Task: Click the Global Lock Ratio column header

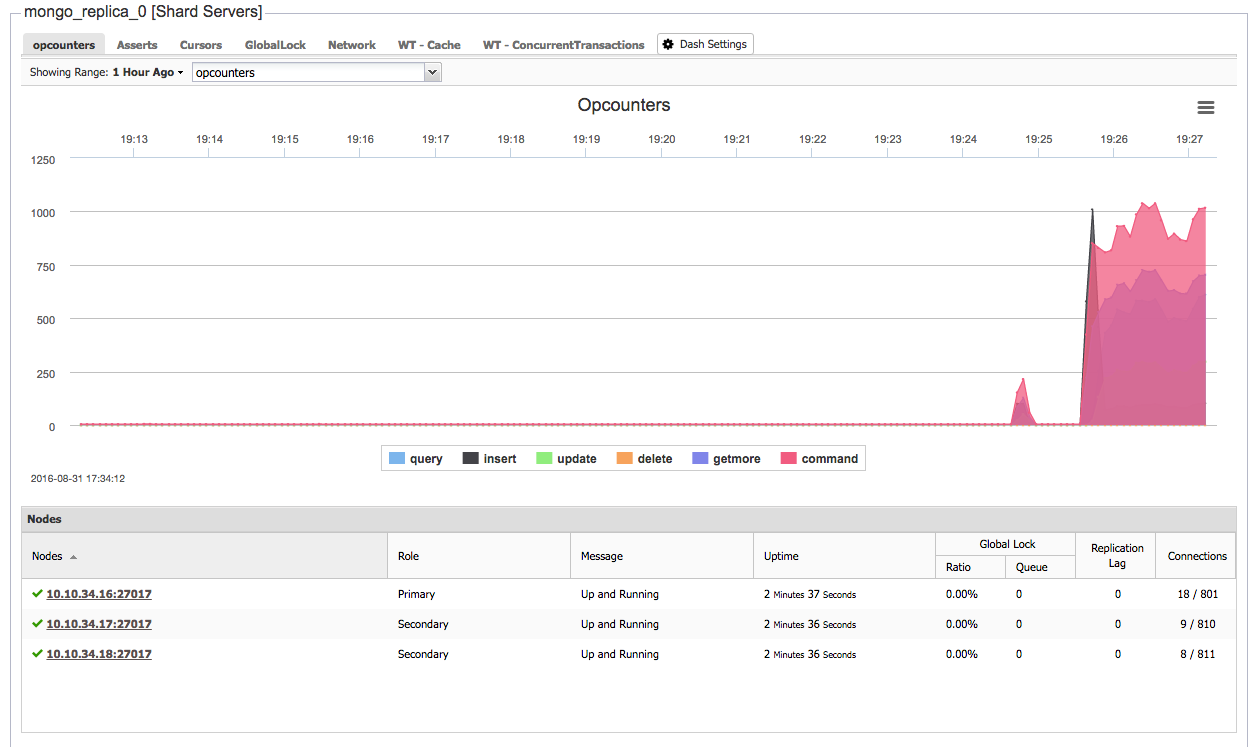Action: tap(970, 567)
